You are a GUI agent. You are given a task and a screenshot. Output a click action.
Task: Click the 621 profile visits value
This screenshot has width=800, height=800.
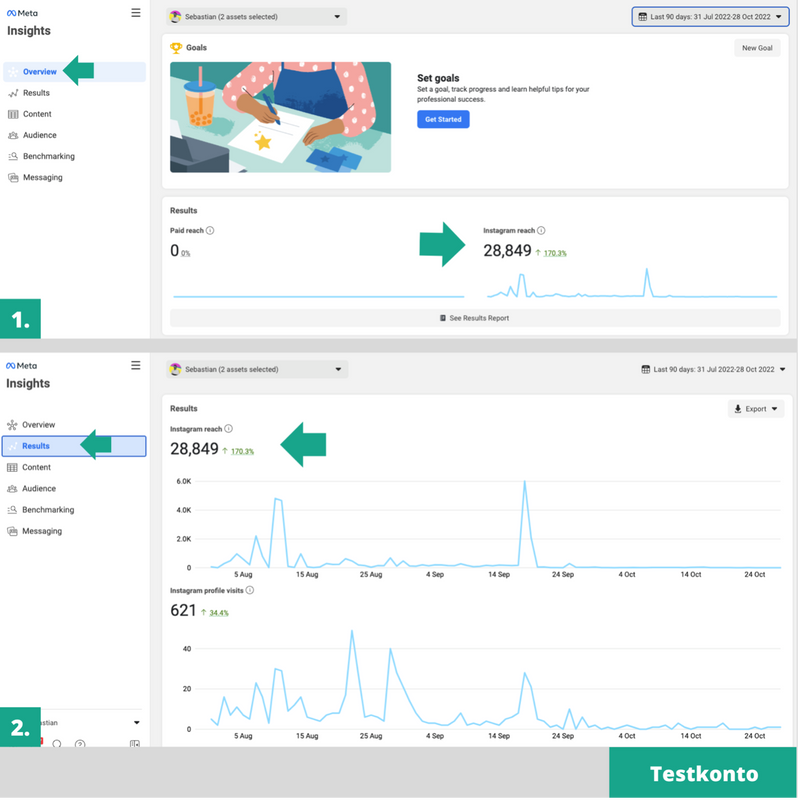tap(184, 611)
